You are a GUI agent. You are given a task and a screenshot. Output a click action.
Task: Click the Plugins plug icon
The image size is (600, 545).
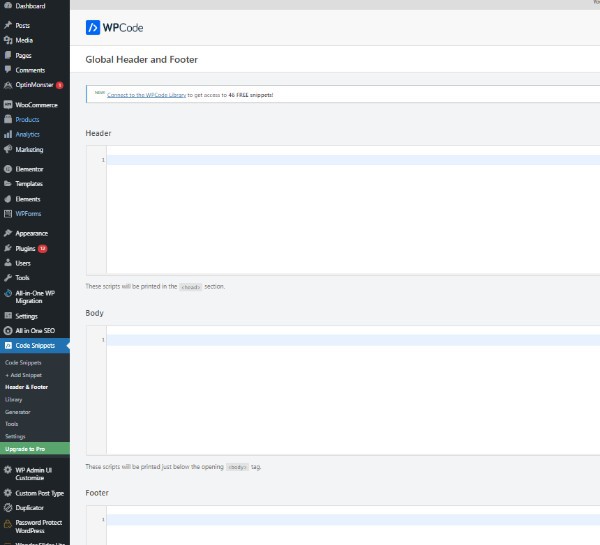[8, 248]
